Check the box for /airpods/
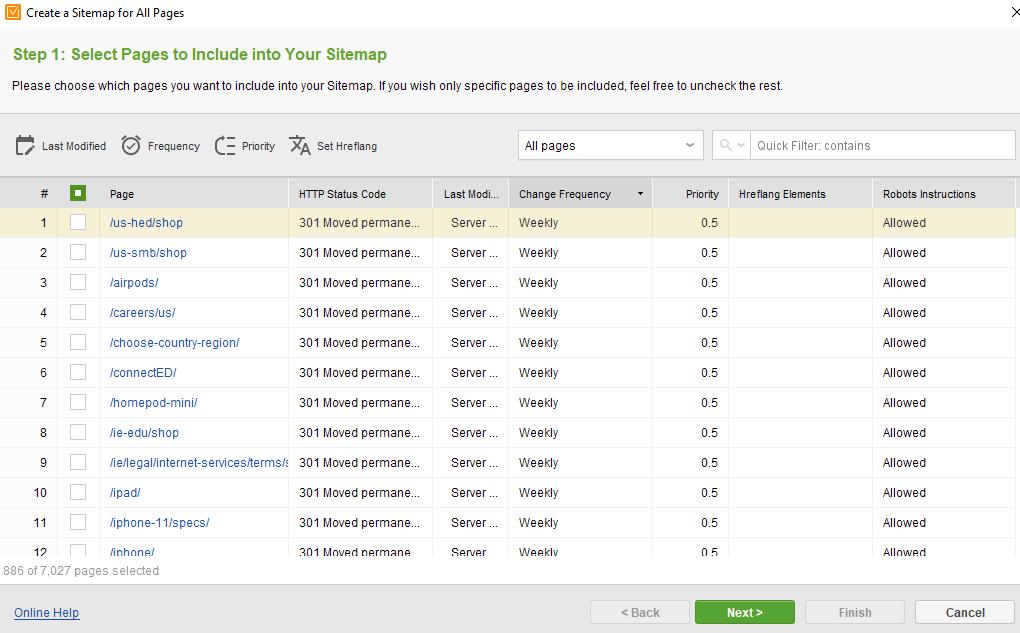Image resolution: width=1020 pixels, height=633 pixels. (78, 282)
